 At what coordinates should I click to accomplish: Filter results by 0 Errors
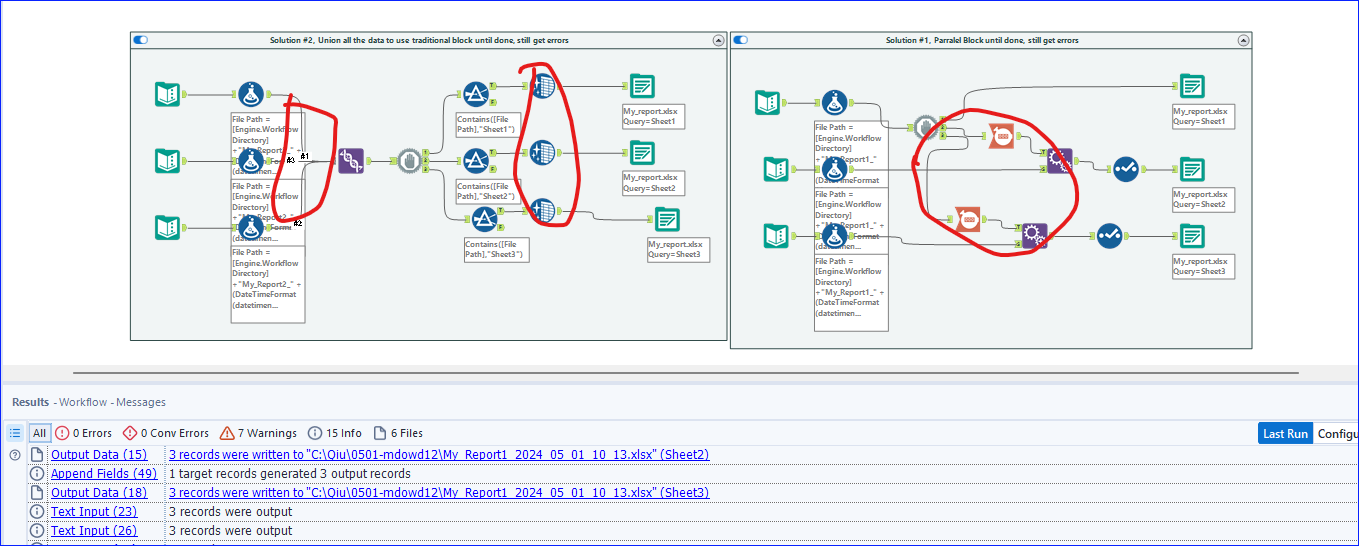[x=83, y=433]
